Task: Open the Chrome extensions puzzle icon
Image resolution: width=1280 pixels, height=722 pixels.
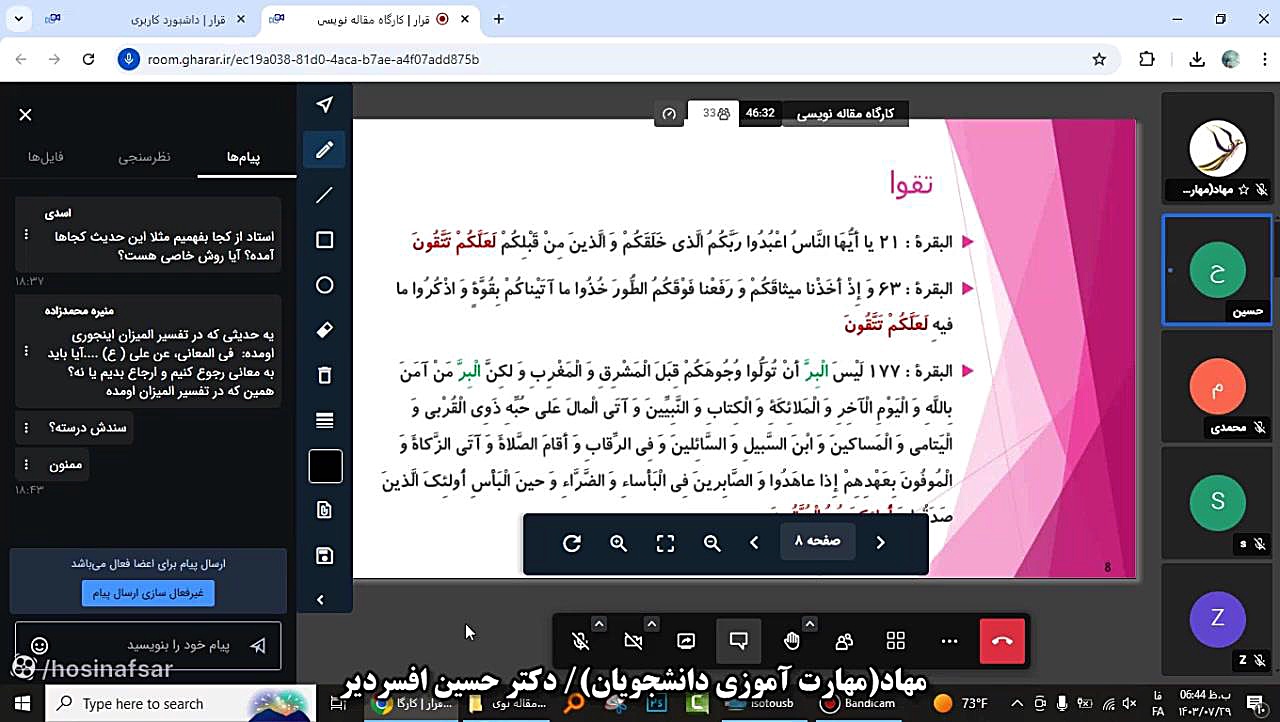Action: coord(1147,59)
